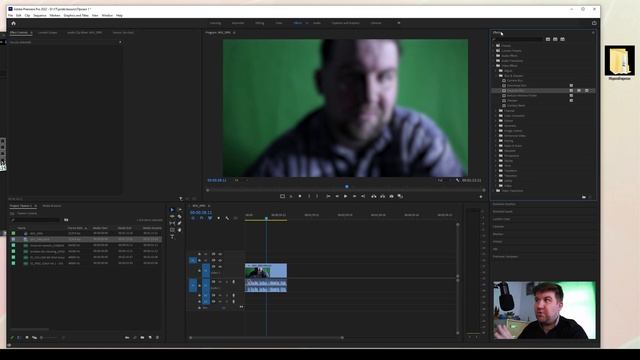Click Lift button in Program monitor

(373, 196)
